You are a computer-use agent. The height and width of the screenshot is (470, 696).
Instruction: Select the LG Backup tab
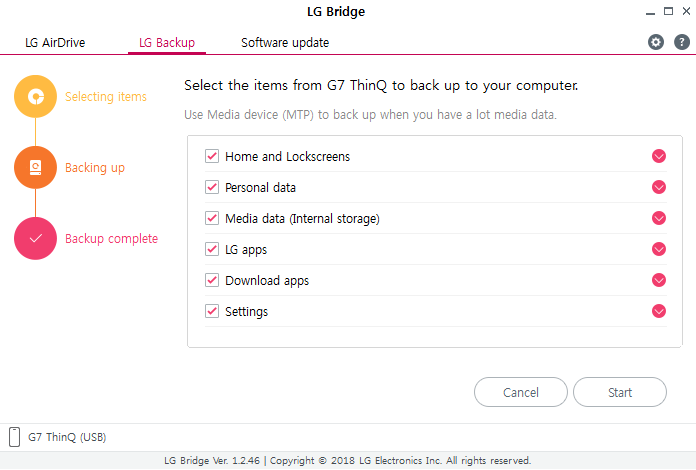[167, 43]
